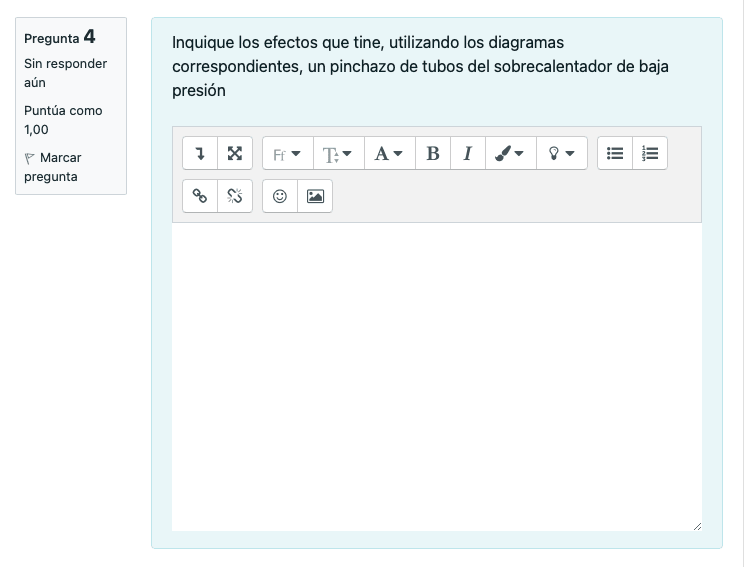
Task: Toggle the toolbar show/hide arrow button
Action: tap(200, 153)
